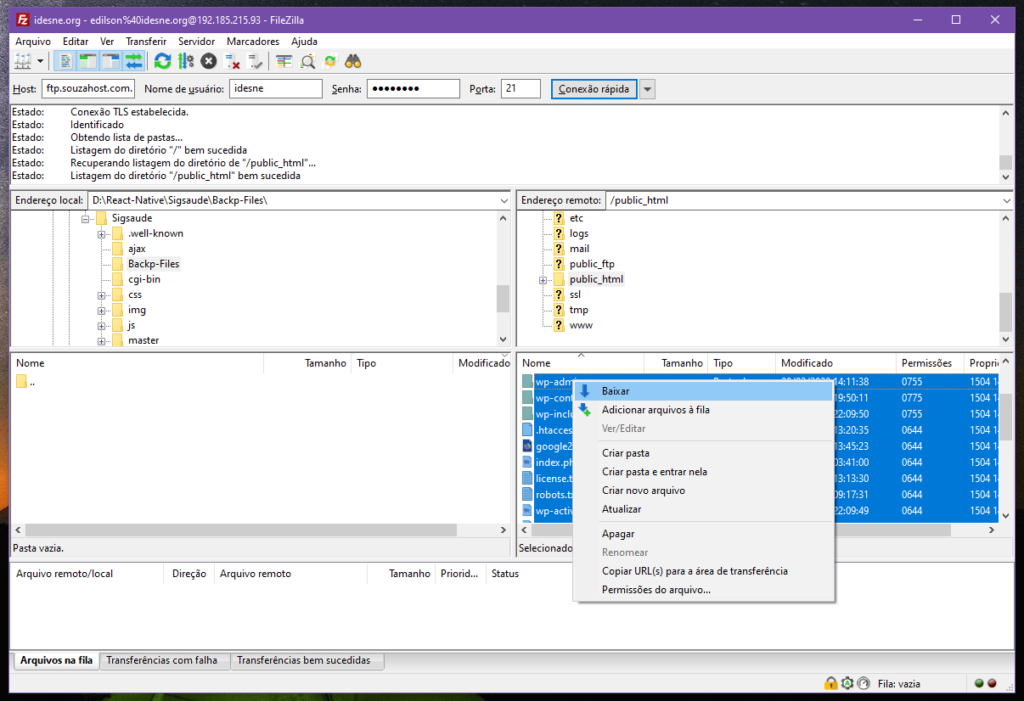Image resolution: width=1024 pixels, height=701 pixels.
Task: Click the question-mark icon beside tmp
Action: [559, 310]
